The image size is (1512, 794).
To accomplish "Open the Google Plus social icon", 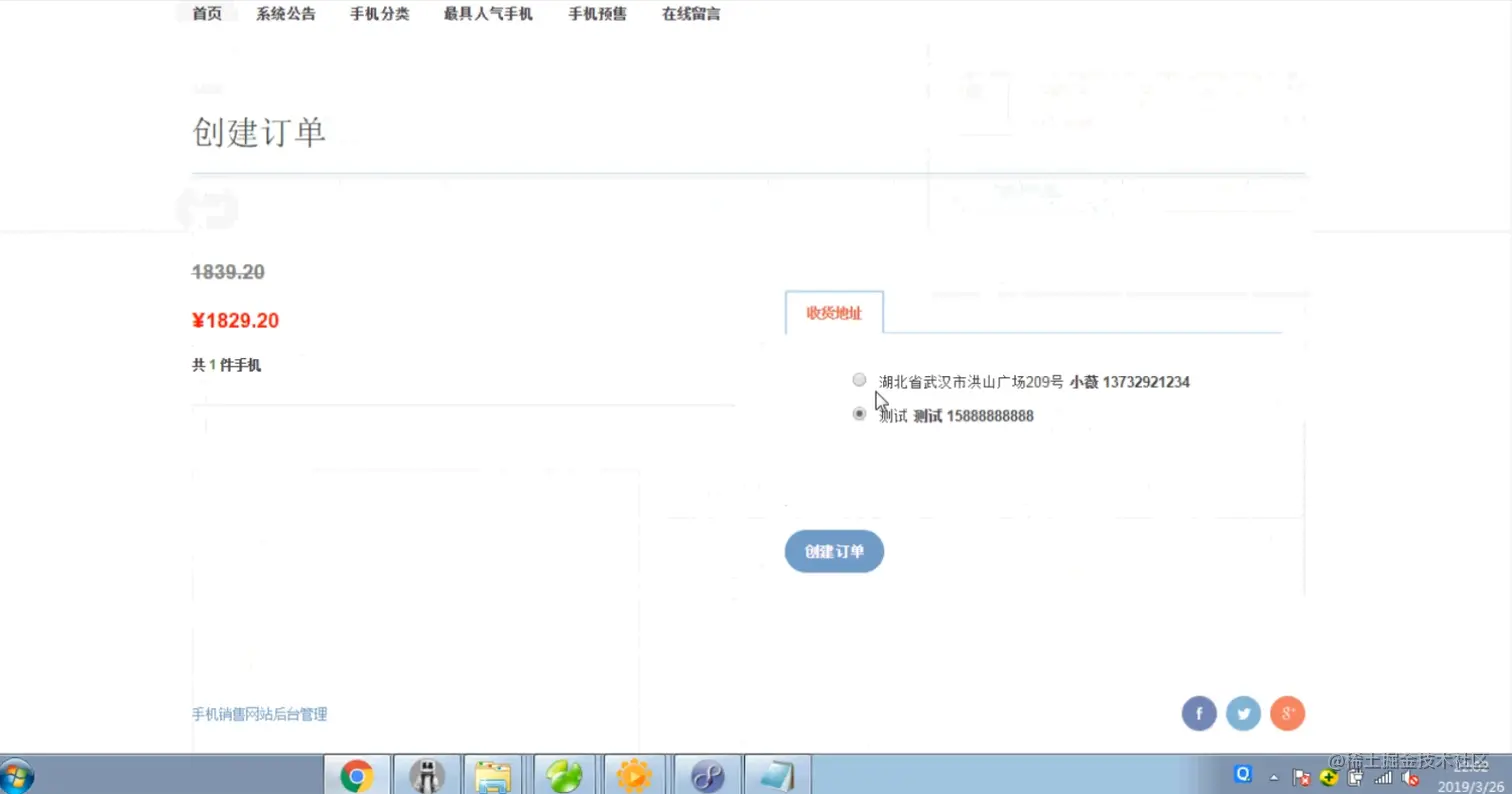I will pyautogui.click(x=1288, y=714).
